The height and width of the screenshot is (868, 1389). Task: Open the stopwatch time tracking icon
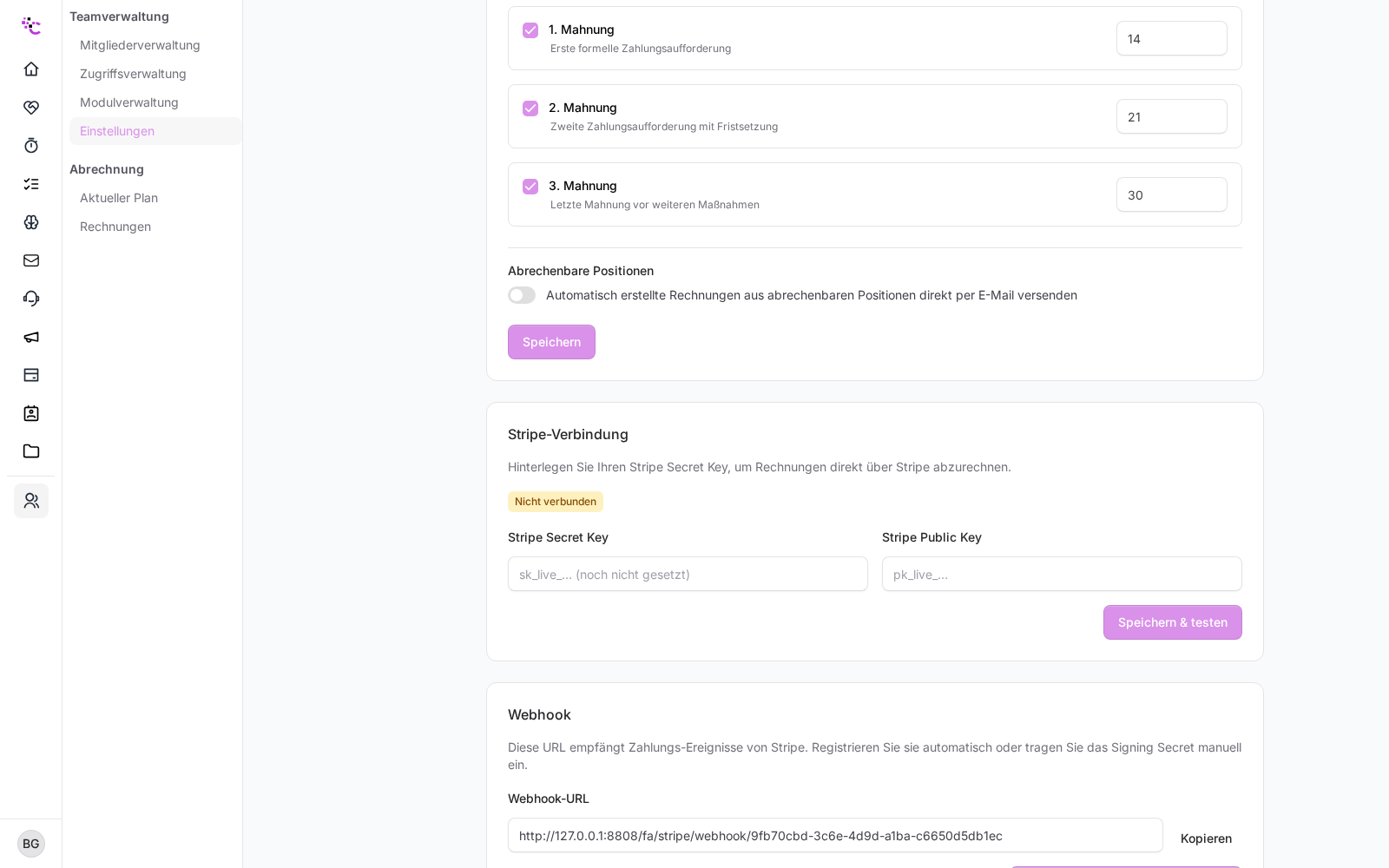click(x=31, y=145)
